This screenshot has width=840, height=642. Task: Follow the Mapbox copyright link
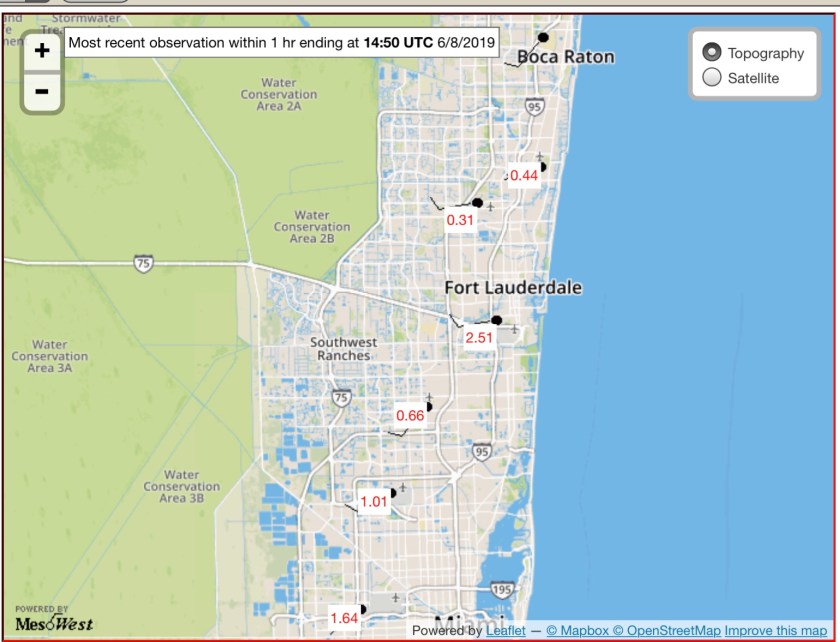point(577,630)
